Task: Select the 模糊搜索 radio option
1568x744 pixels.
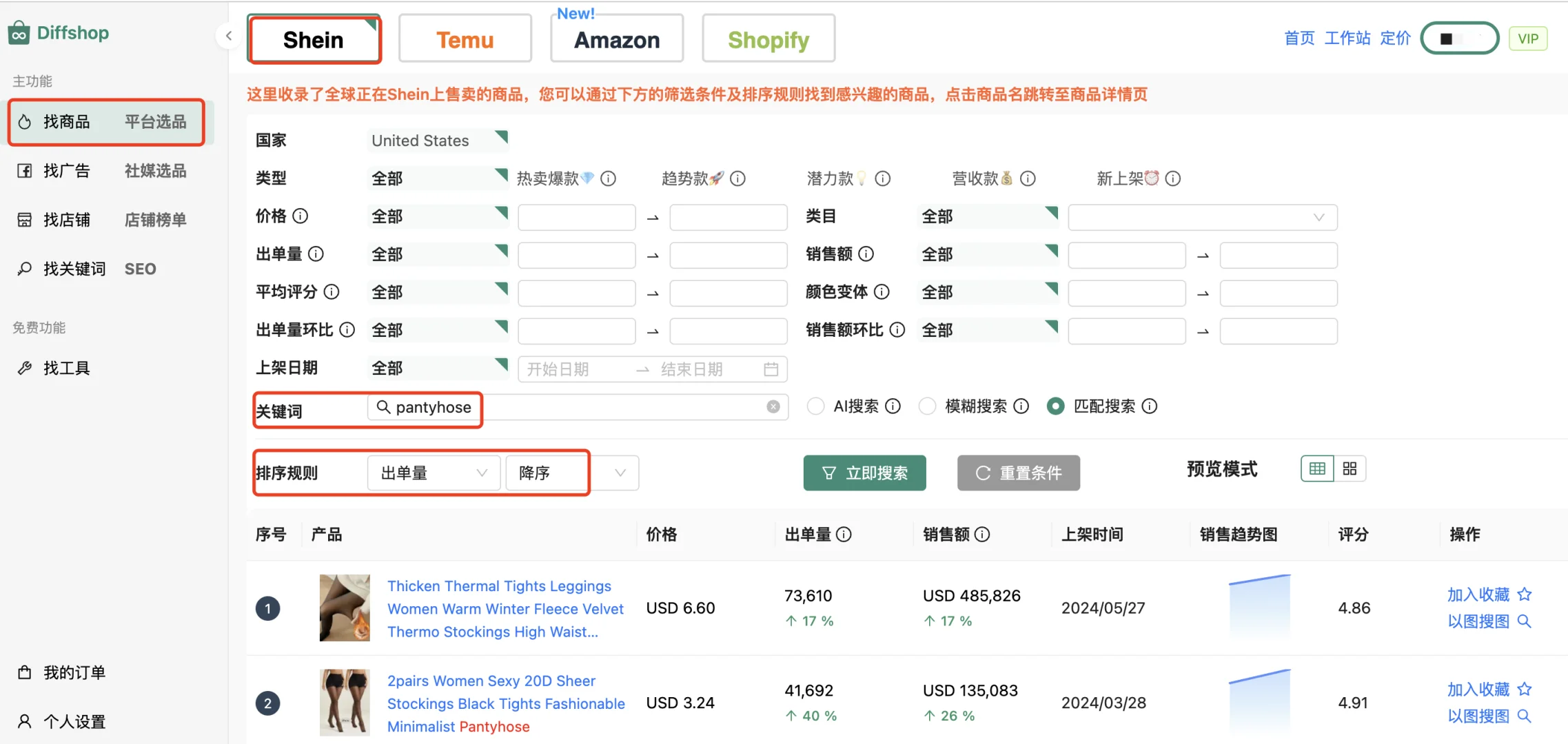Action: point(927,406)
